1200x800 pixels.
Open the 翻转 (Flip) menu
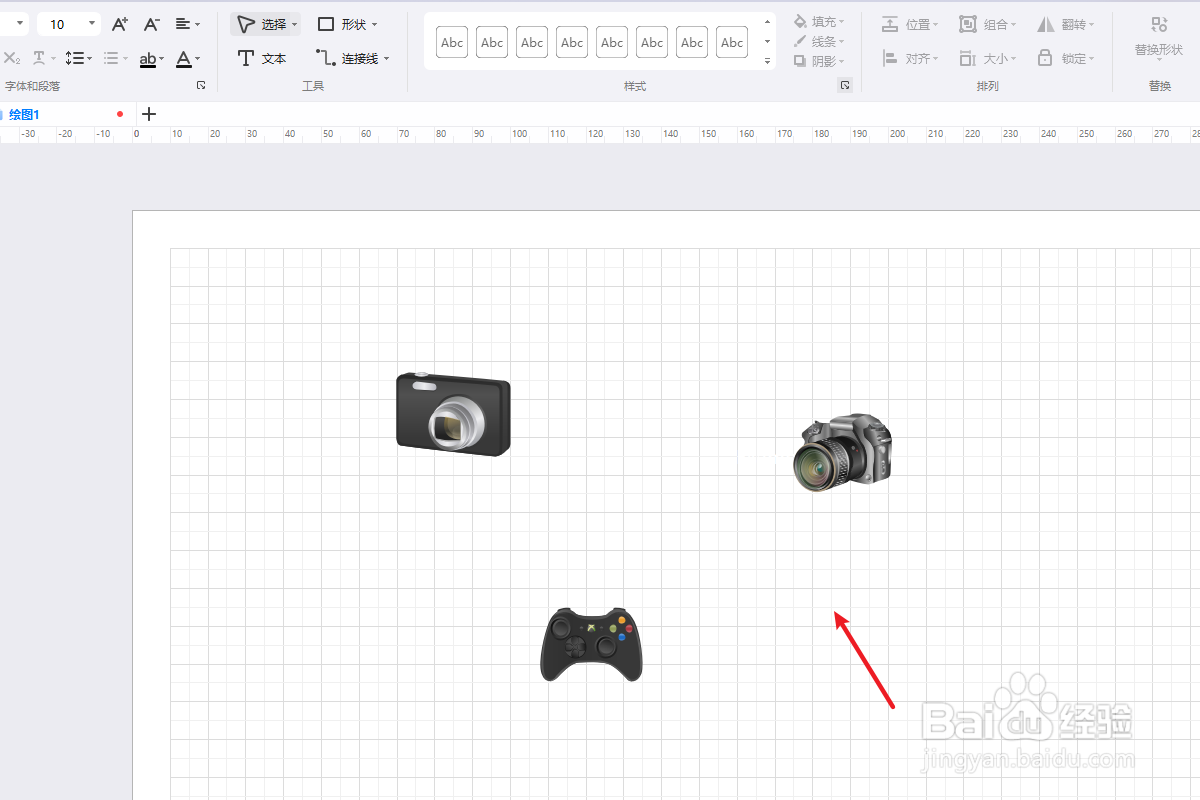tap(1065, 24)
